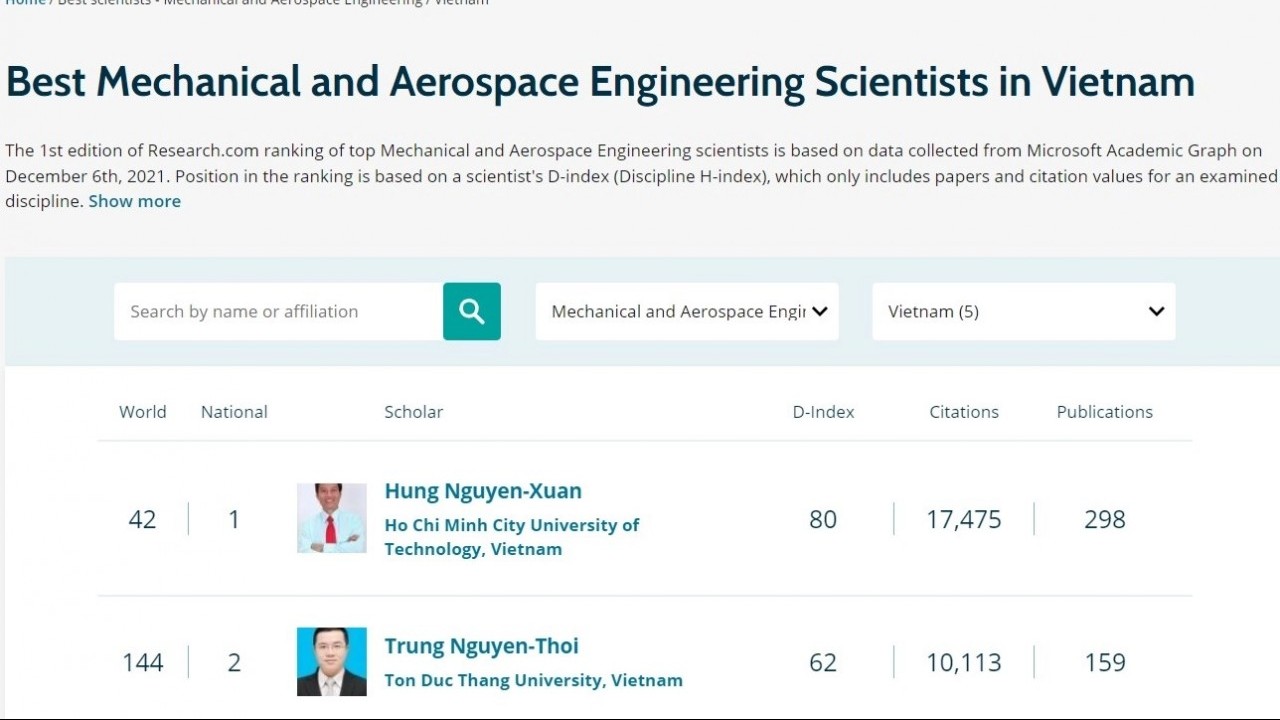Click the Vietnam breadcrumb entry
Viewport: 1280px width, 720px height.
click(460, 3)
